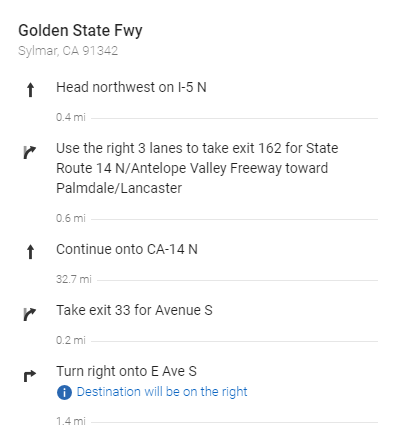The width and height of the screenshot is (396, 435).
Task: Select the Take exit 33 for Avenue S step
Action: coord(134,310)
